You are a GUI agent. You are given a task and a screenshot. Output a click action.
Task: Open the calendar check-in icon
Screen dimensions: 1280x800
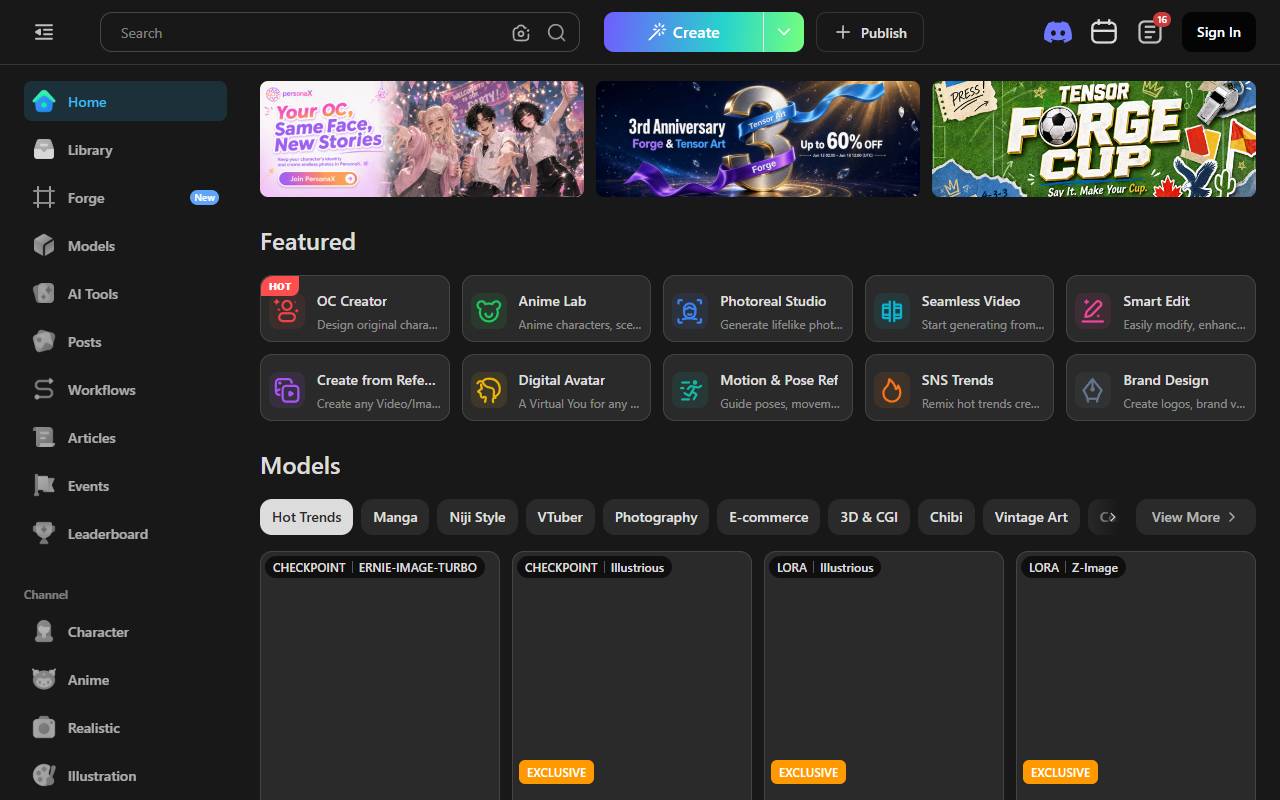click(x=1104, y=32)
